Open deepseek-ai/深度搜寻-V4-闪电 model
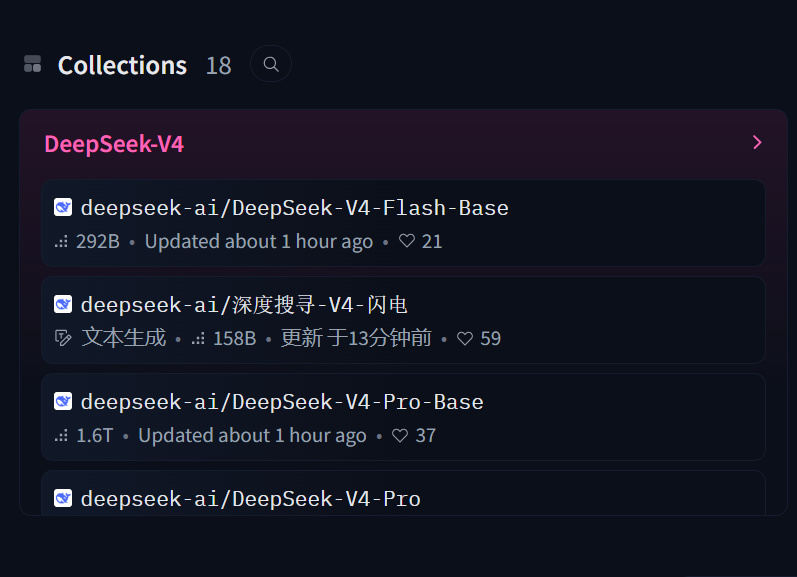The image size is (797, 577). 244,305
